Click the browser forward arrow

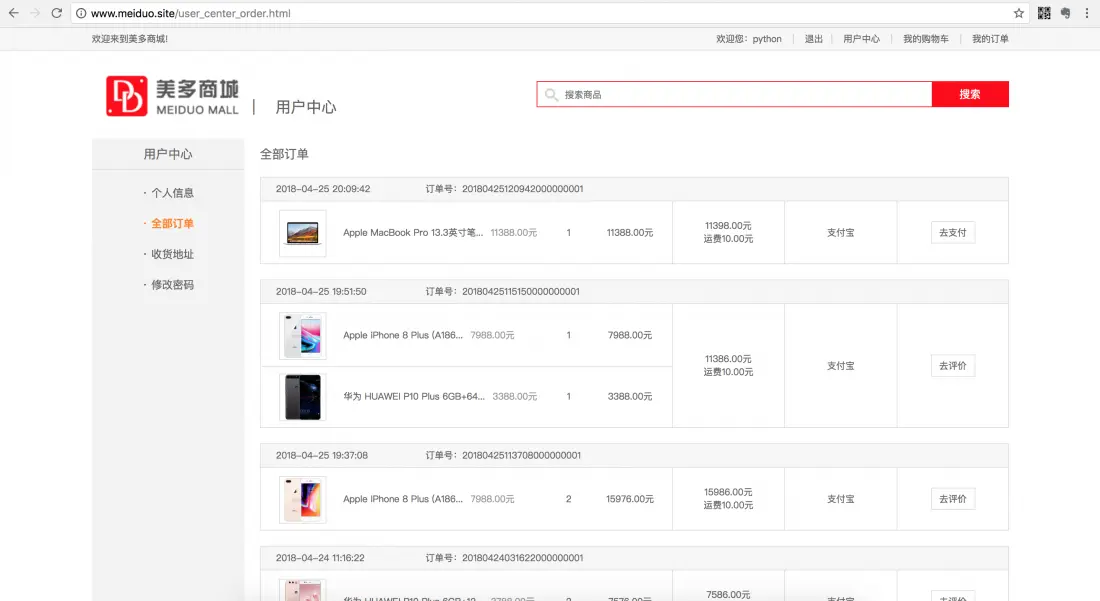[35, 13]
